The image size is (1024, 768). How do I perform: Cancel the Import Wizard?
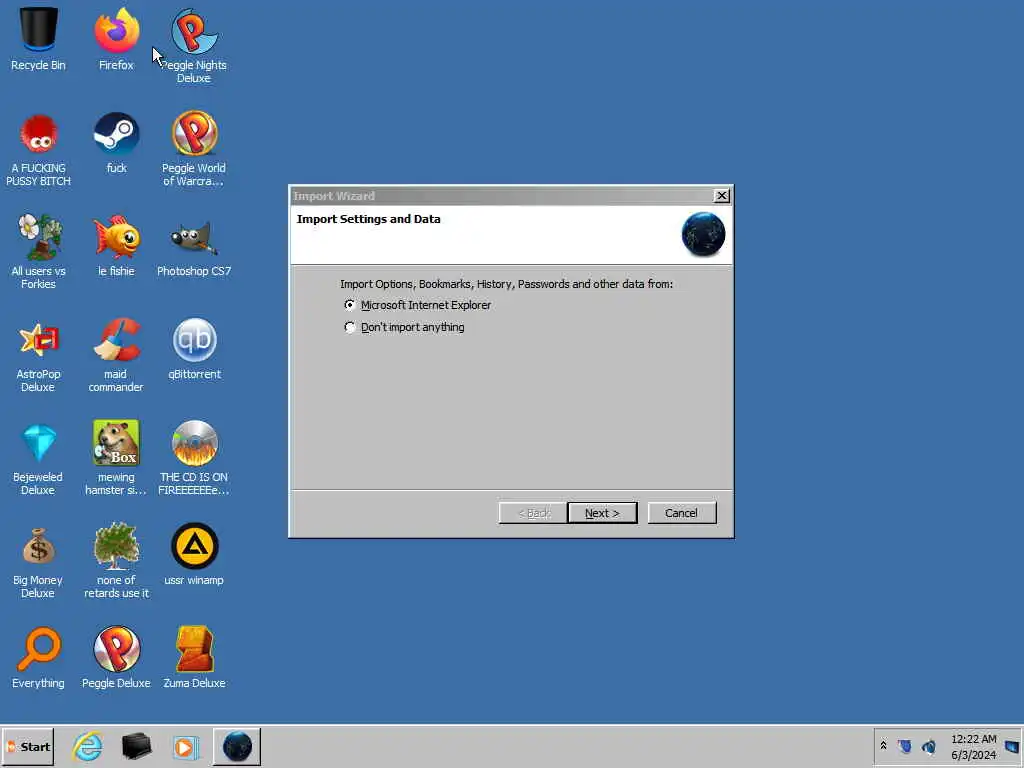(682, 513)
